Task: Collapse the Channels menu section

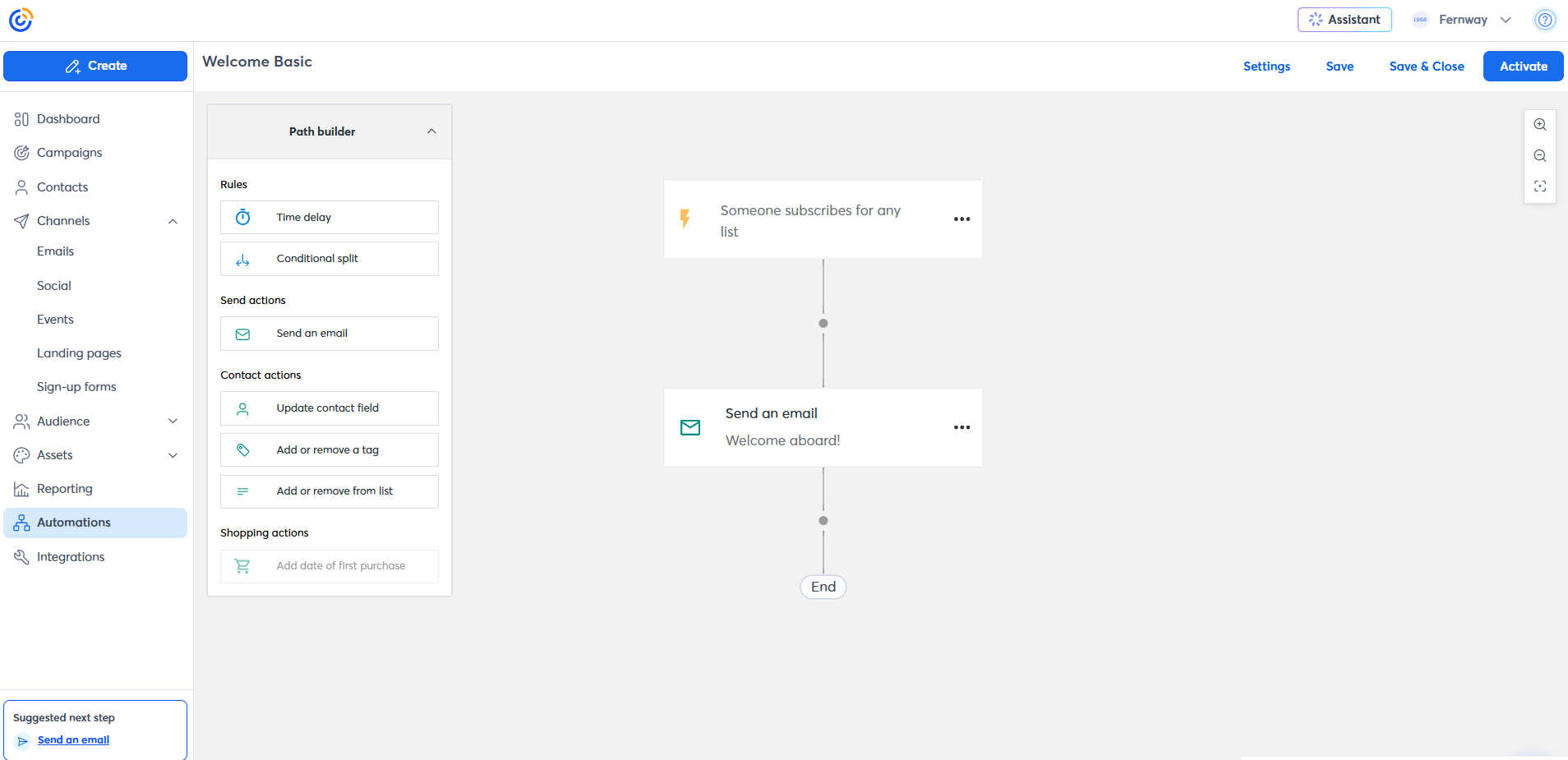Action: coord(173,221)
